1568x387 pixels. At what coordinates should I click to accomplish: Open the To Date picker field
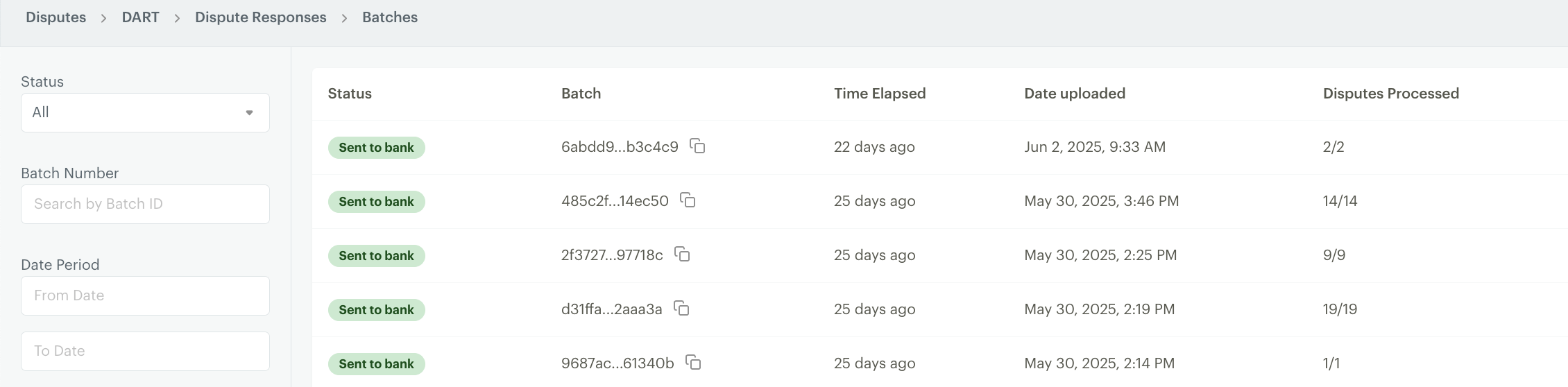tap(145, 351)
